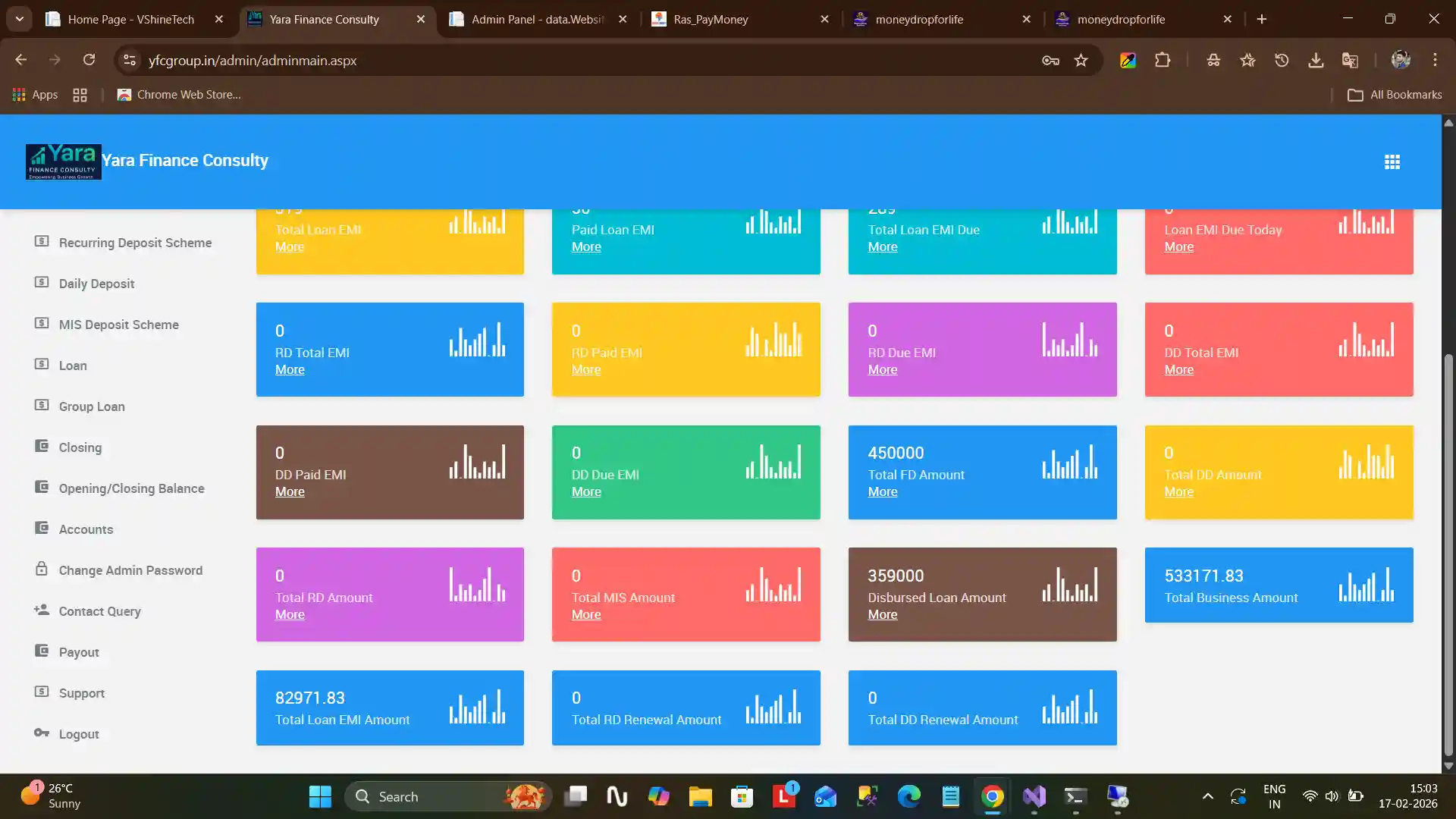The height and width of the screenshot is (819, 1456).
Task: Open Group Loan sidebar menu item
Action: point(92,406)
